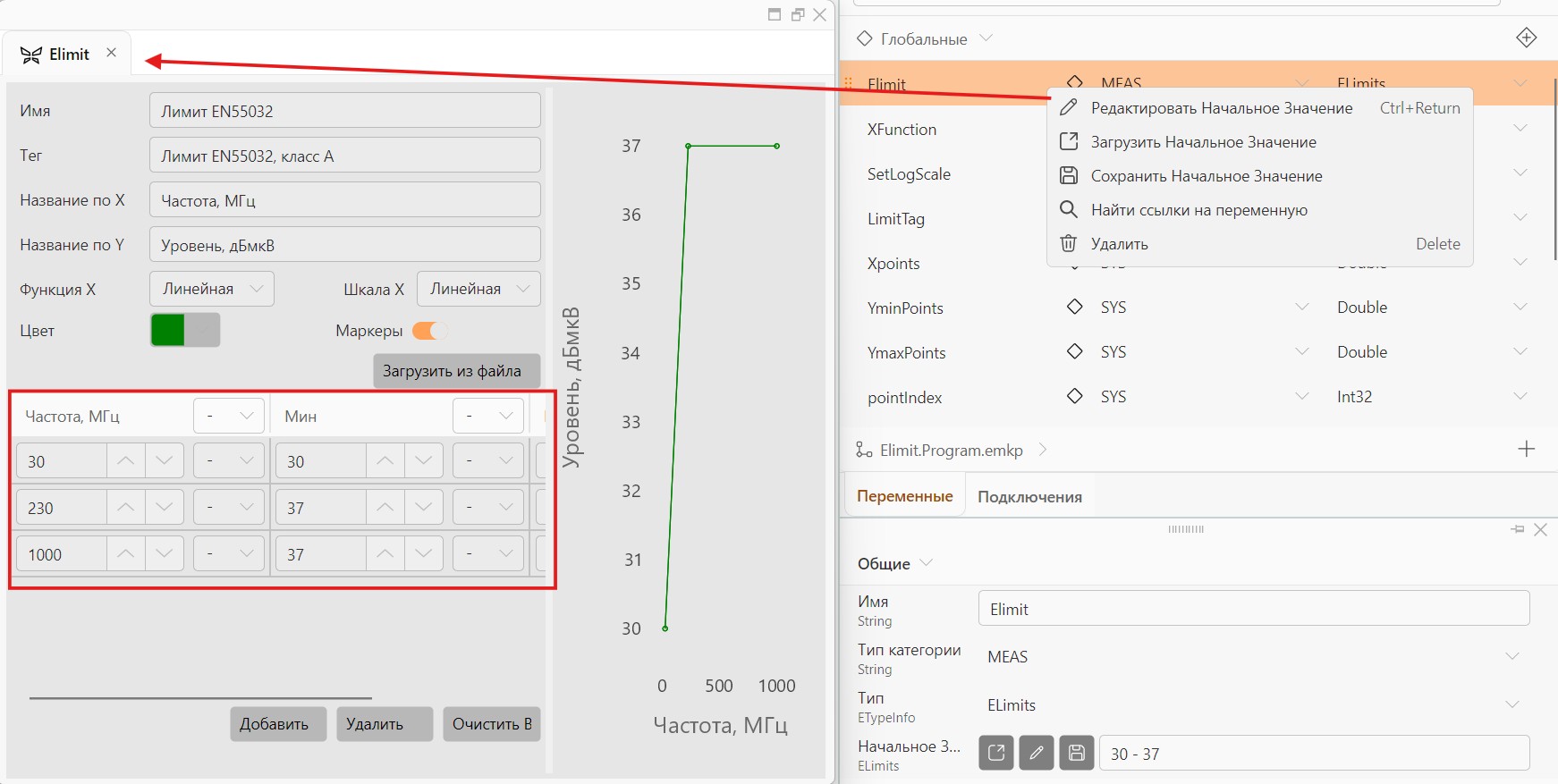The image size is (1558, 784).
Task: Pin the properties panel using the pin icon
Action: pos(1518,529)
